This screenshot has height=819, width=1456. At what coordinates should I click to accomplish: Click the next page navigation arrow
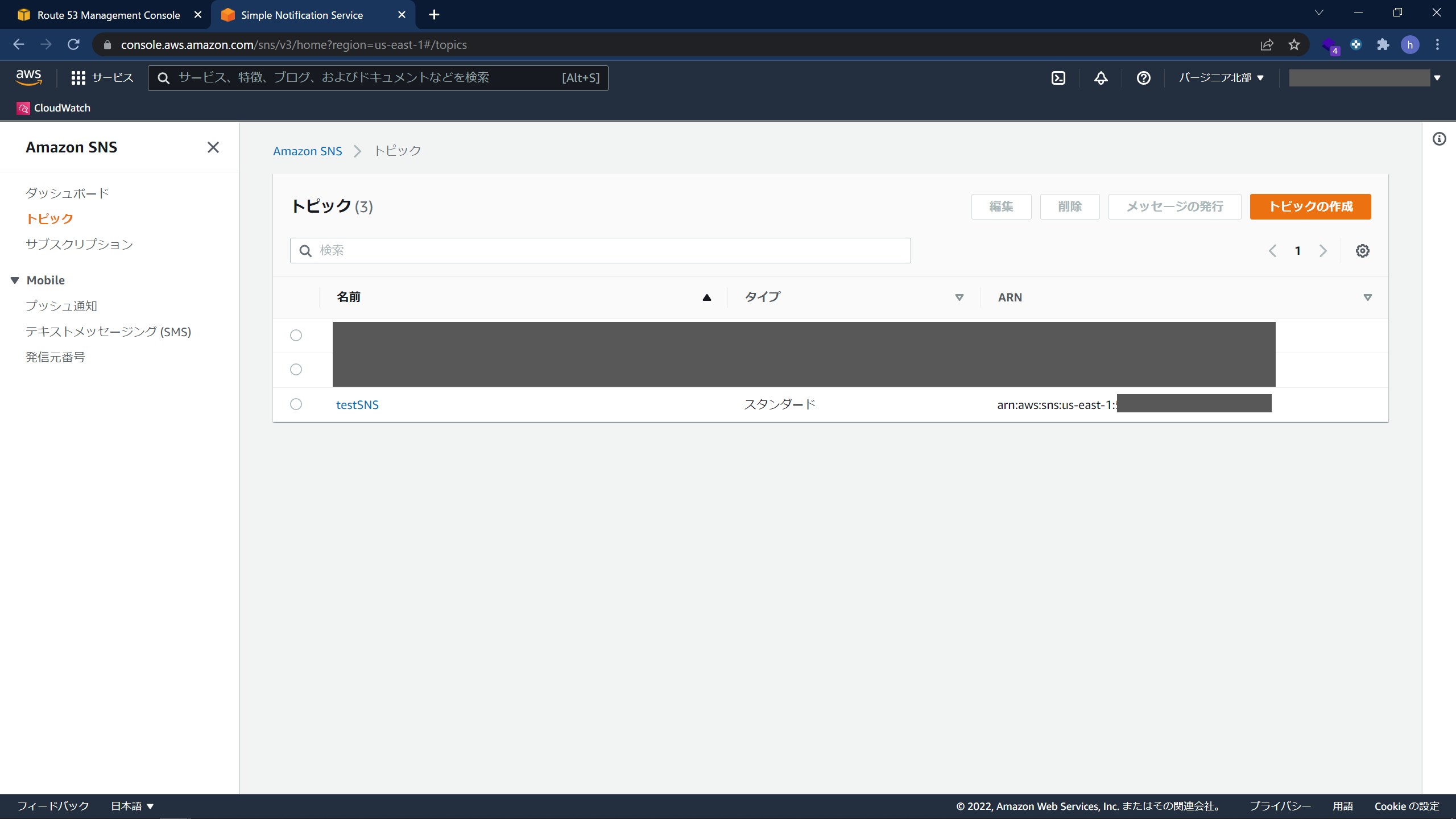coord(1322,250)
